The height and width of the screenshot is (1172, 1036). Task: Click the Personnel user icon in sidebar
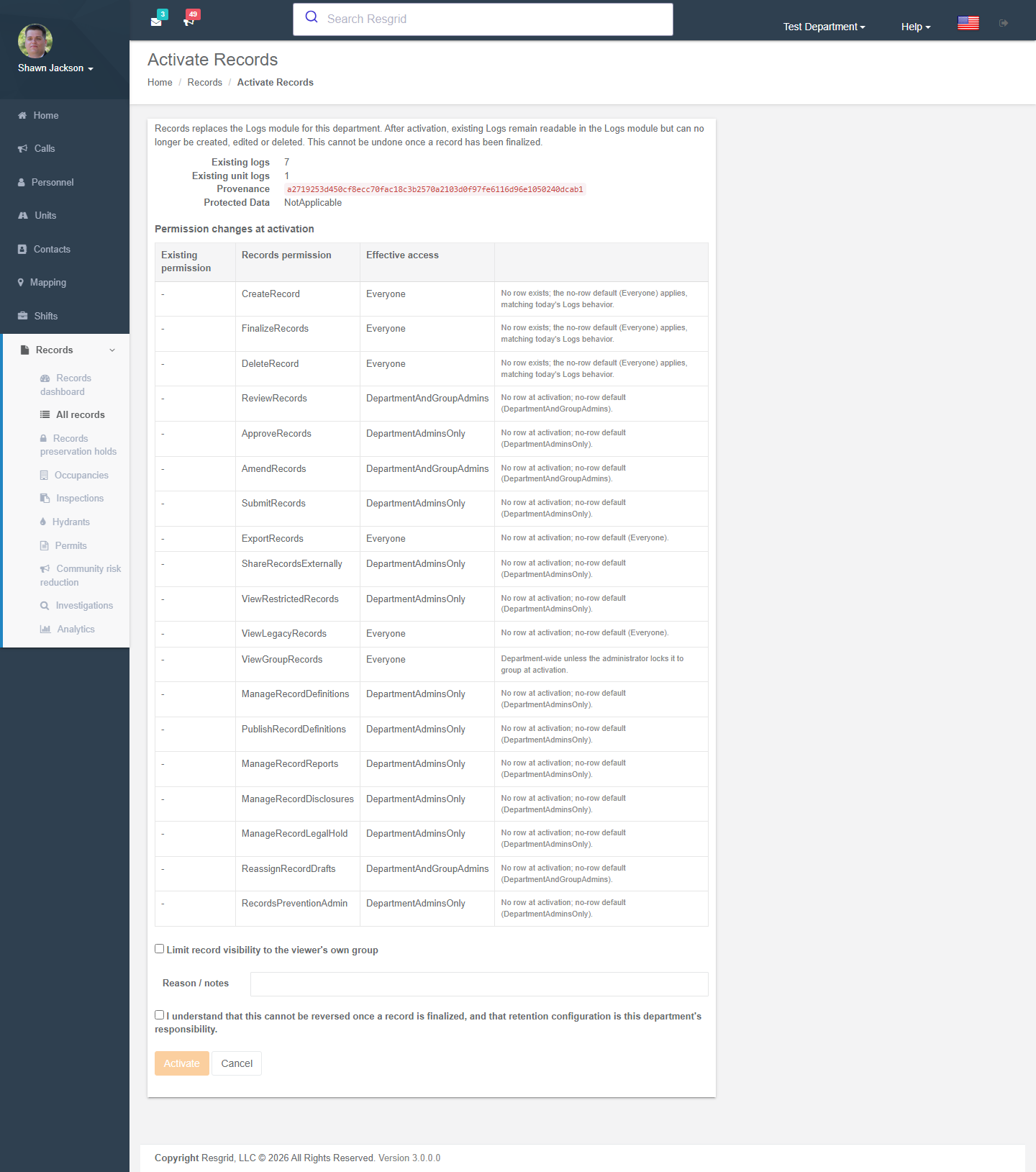coord(22,183)
